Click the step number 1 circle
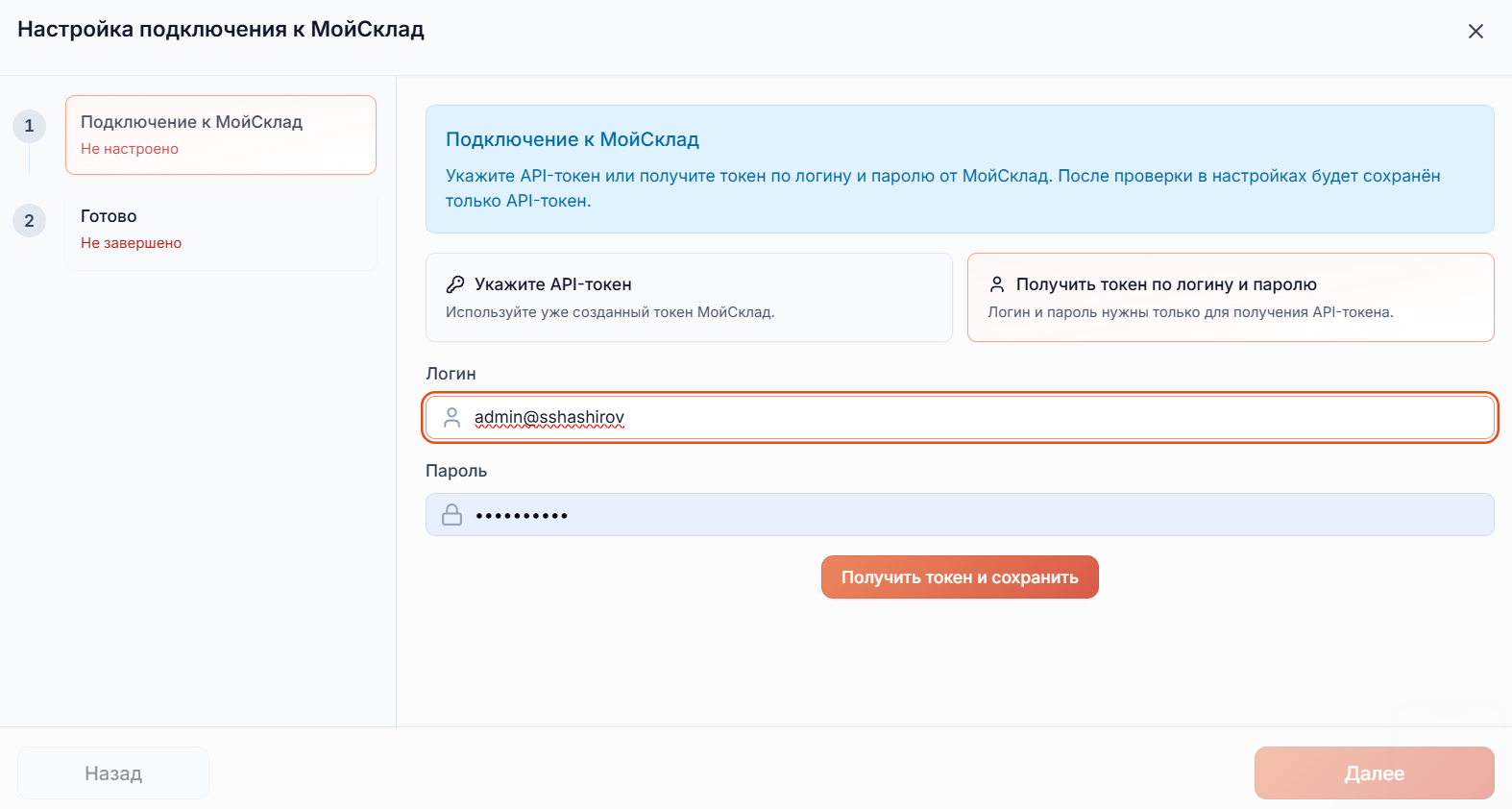This screenshot has height=809, width=1512. tap(29, 126)
